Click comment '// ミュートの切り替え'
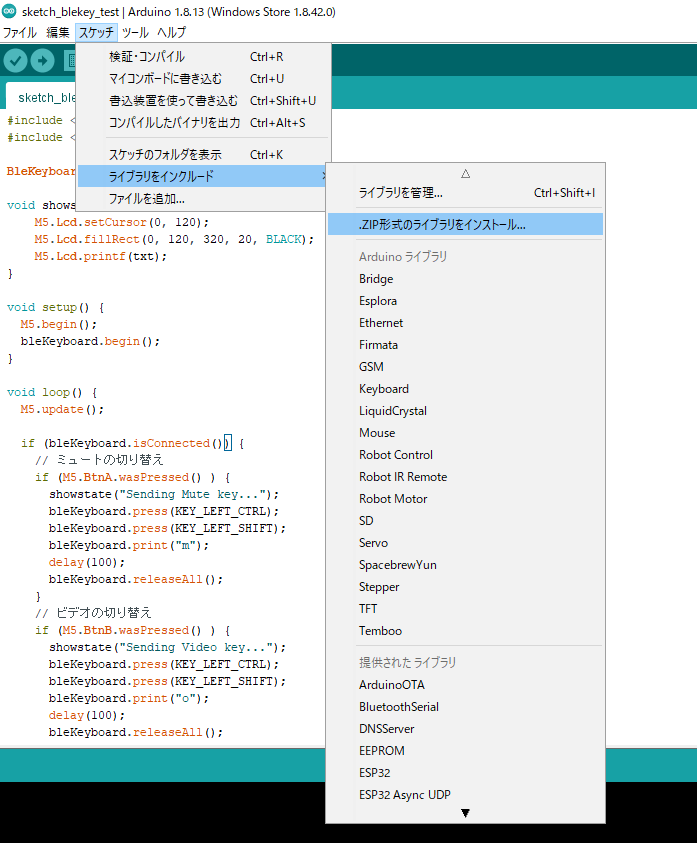 click(x=99, y=460)
